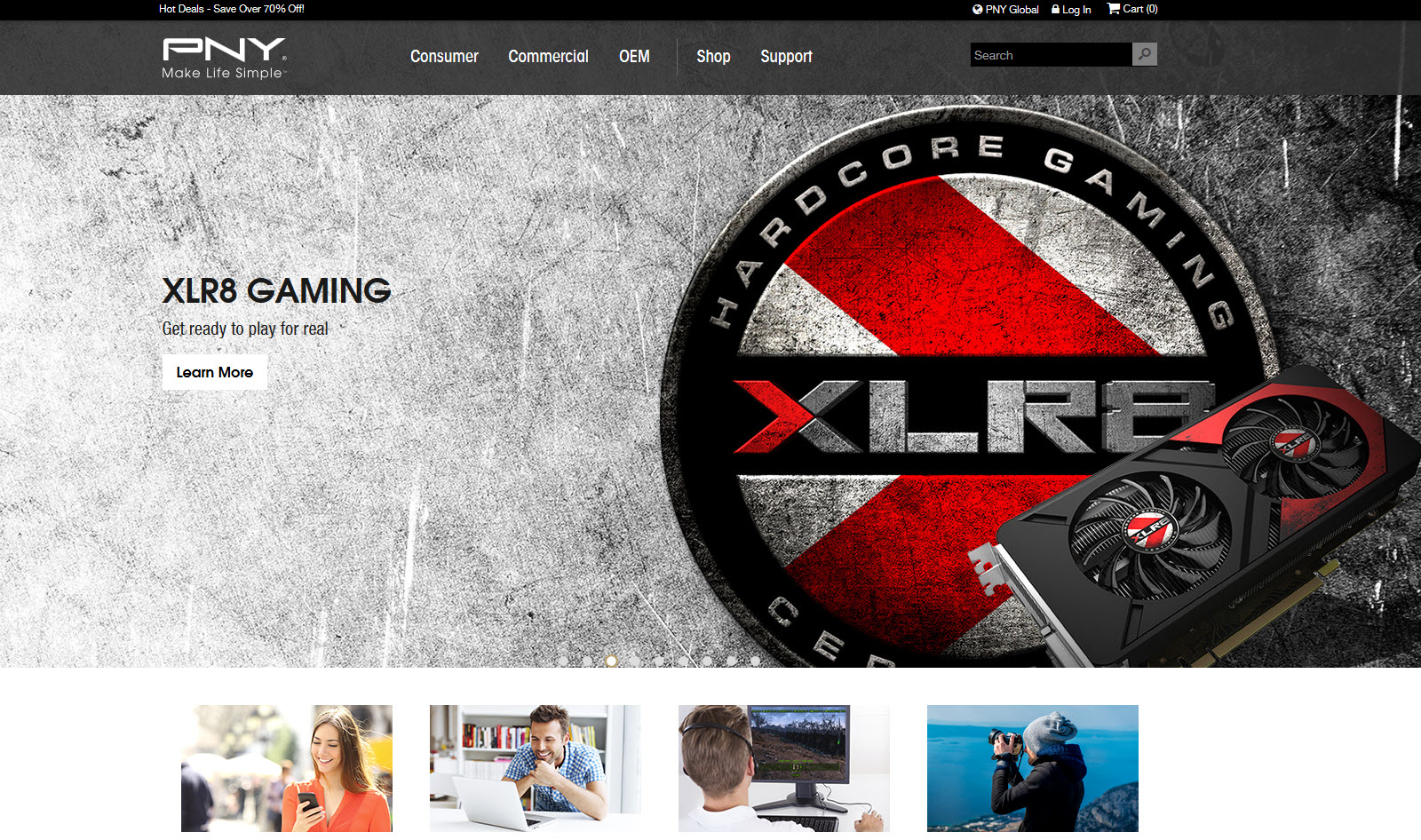
Task: Open the gamer with headset thumbnail
Action: [x=783, y=768]
